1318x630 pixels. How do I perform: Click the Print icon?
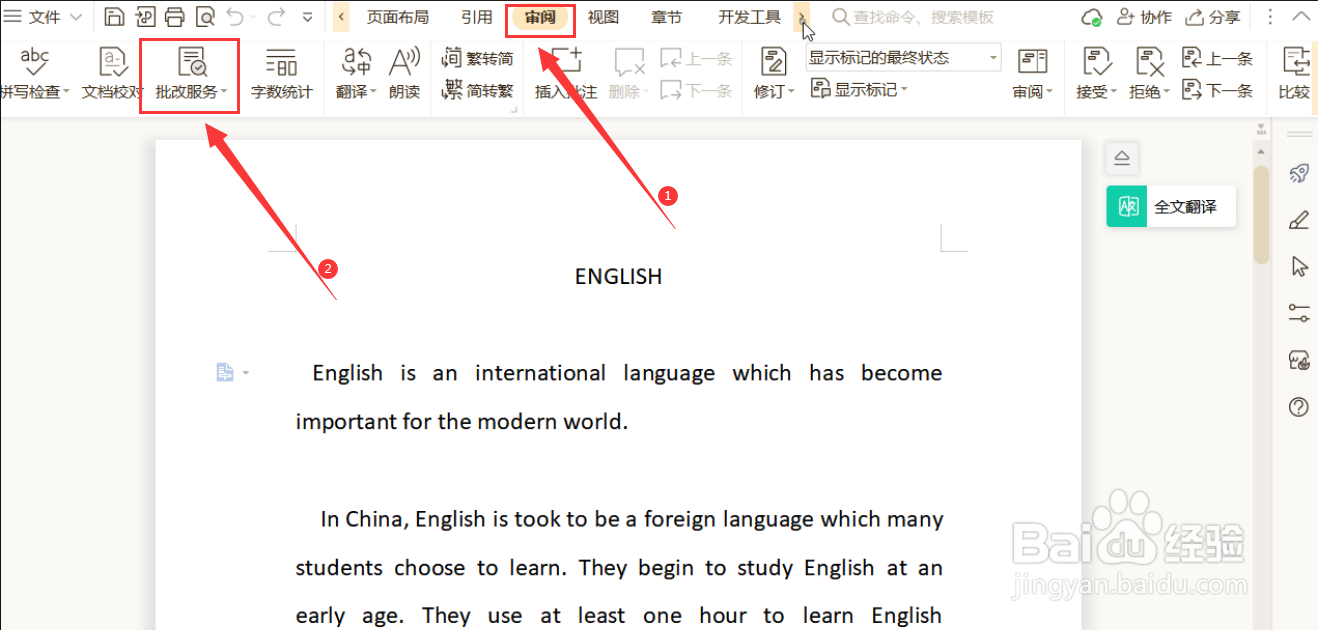(175, 17)
